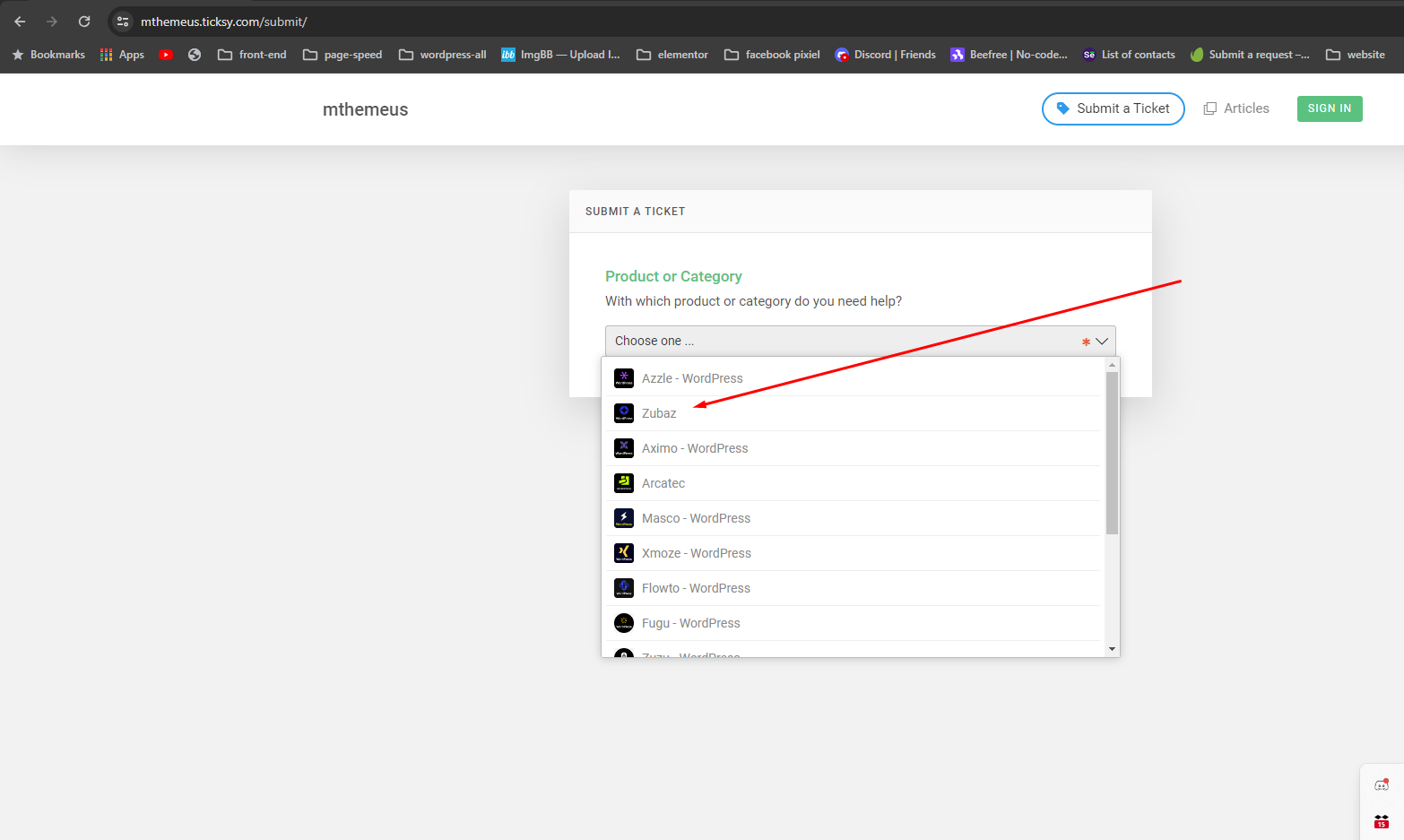Select Xmoze - WordPress option
Screen dimensions: 1404x840
(854, 553)
